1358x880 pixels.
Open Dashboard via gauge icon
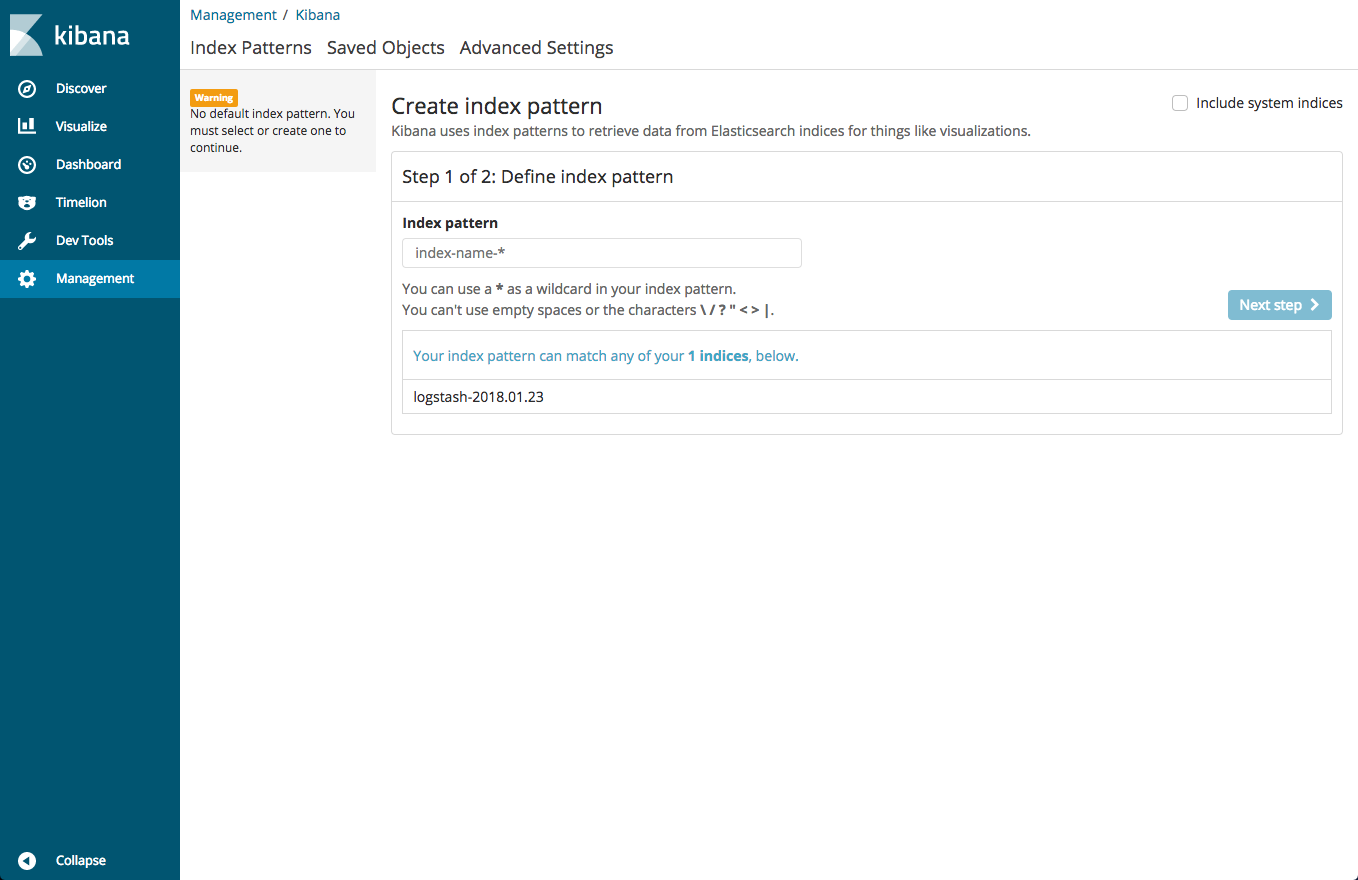[x=28, y=165]
